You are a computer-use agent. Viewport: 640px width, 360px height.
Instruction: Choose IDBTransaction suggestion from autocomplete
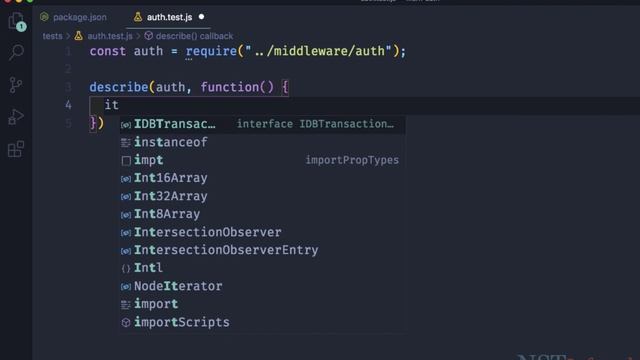(262, 124)
